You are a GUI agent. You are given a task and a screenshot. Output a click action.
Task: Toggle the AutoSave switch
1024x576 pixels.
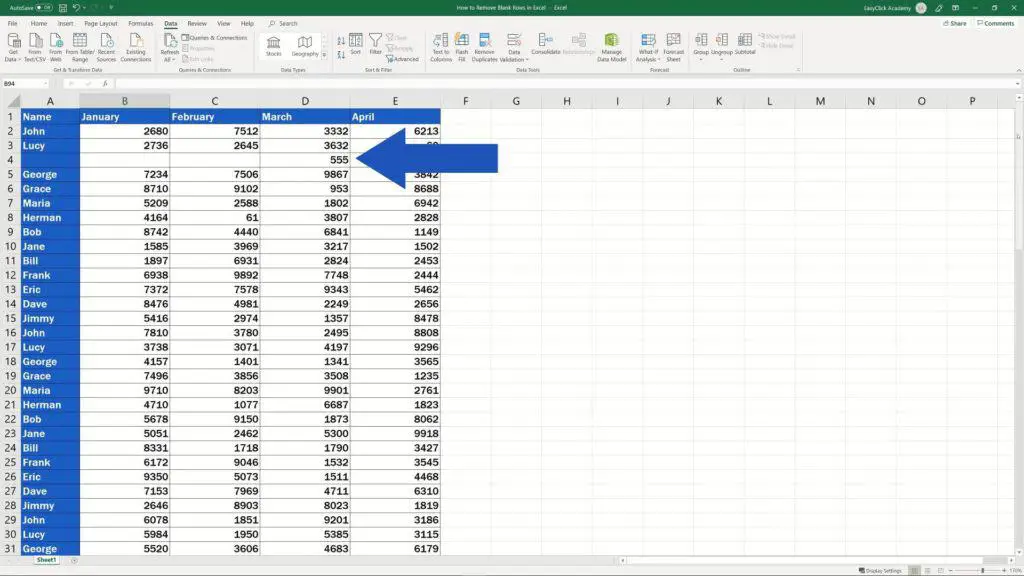coord(44,7)
